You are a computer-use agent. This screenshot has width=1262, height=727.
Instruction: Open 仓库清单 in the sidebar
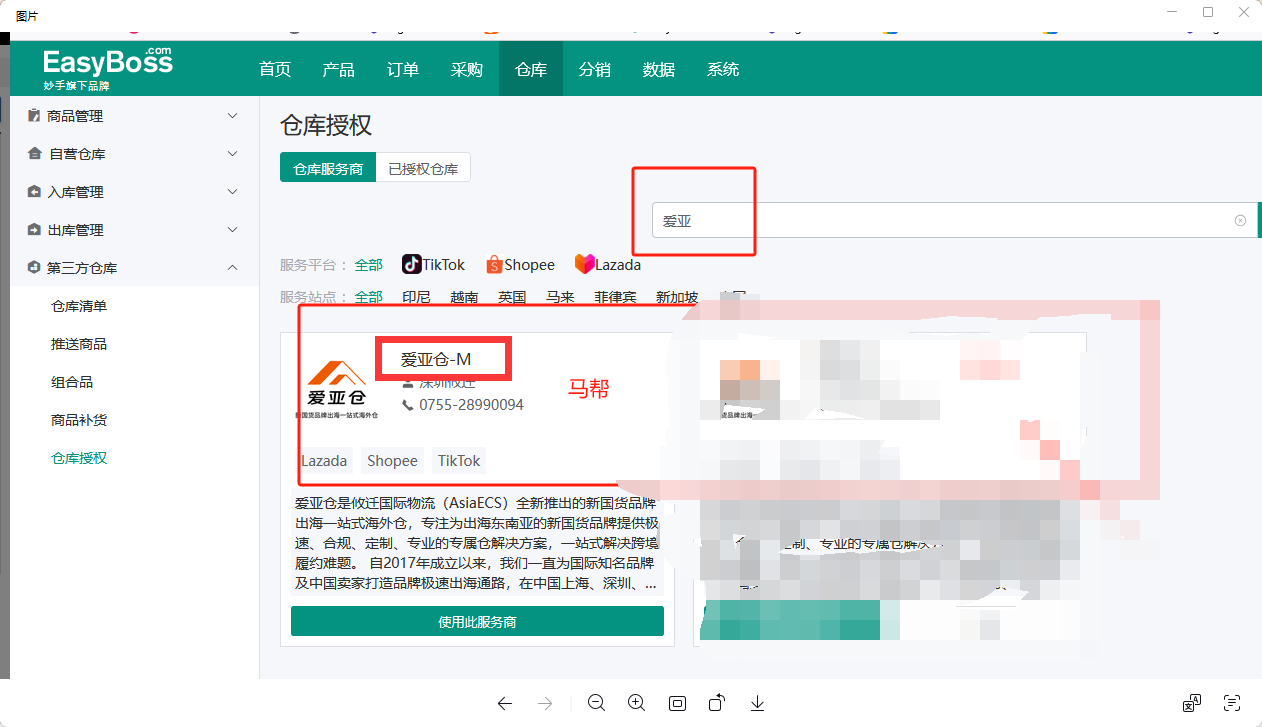[x=79, y=306]
